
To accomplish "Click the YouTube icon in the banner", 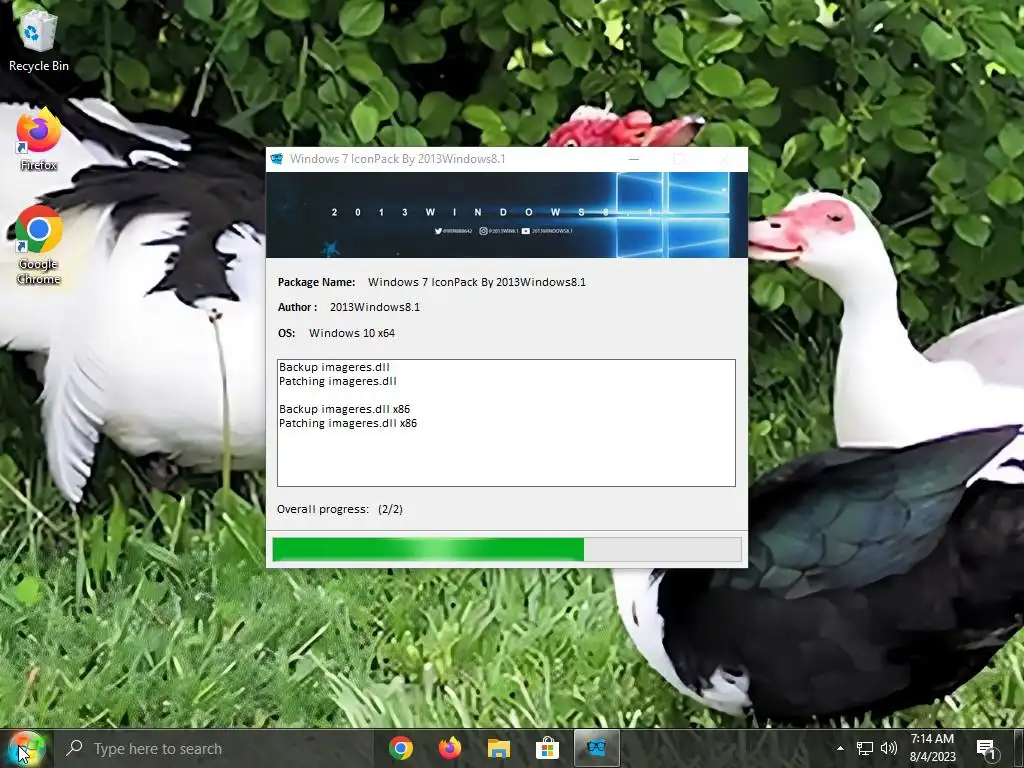I will 526,231.
